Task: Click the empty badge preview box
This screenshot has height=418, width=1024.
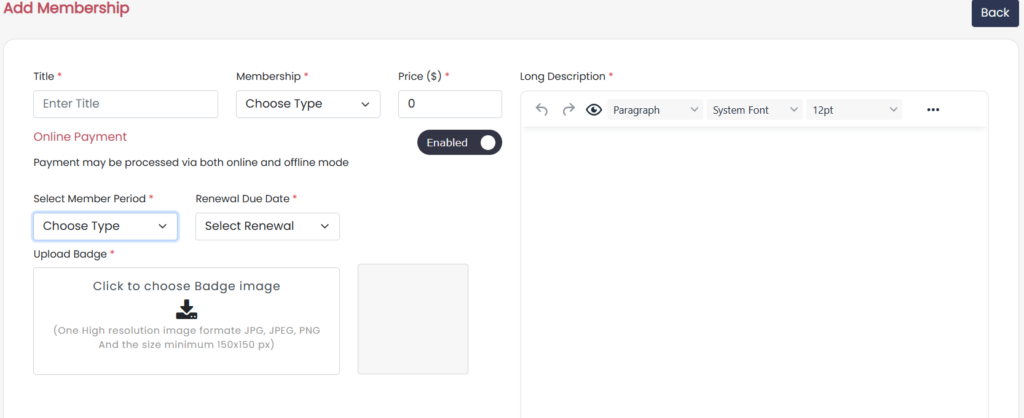Action: point(413,319)
